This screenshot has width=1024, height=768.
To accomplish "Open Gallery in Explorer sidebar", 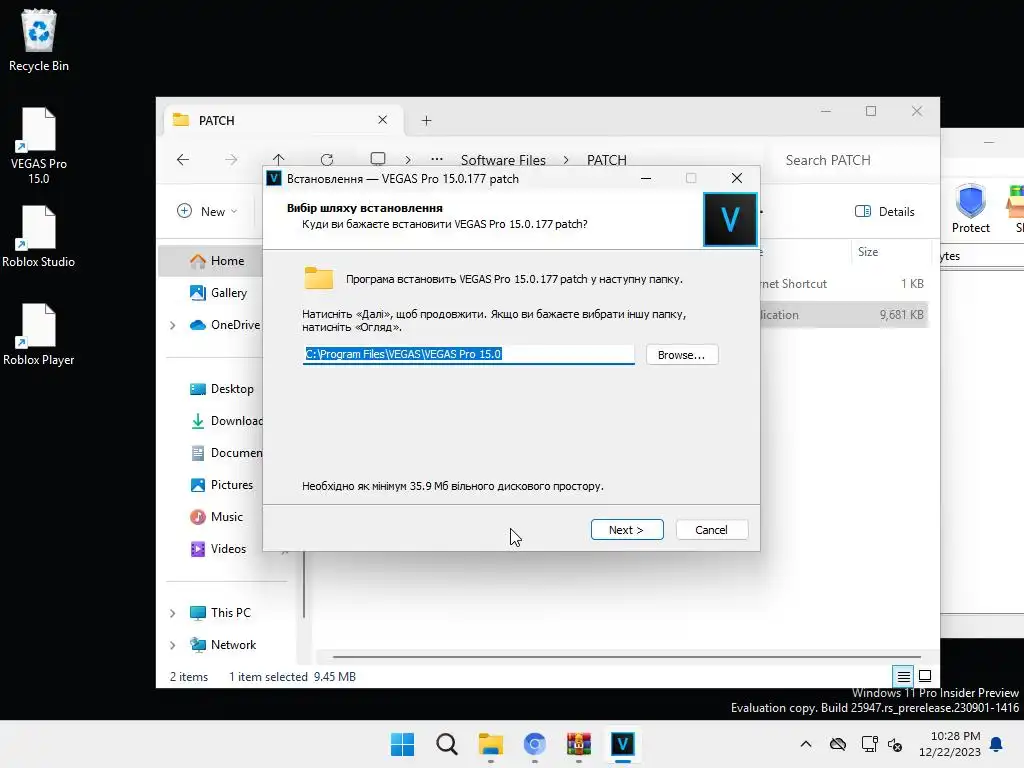I will [218, 293].
